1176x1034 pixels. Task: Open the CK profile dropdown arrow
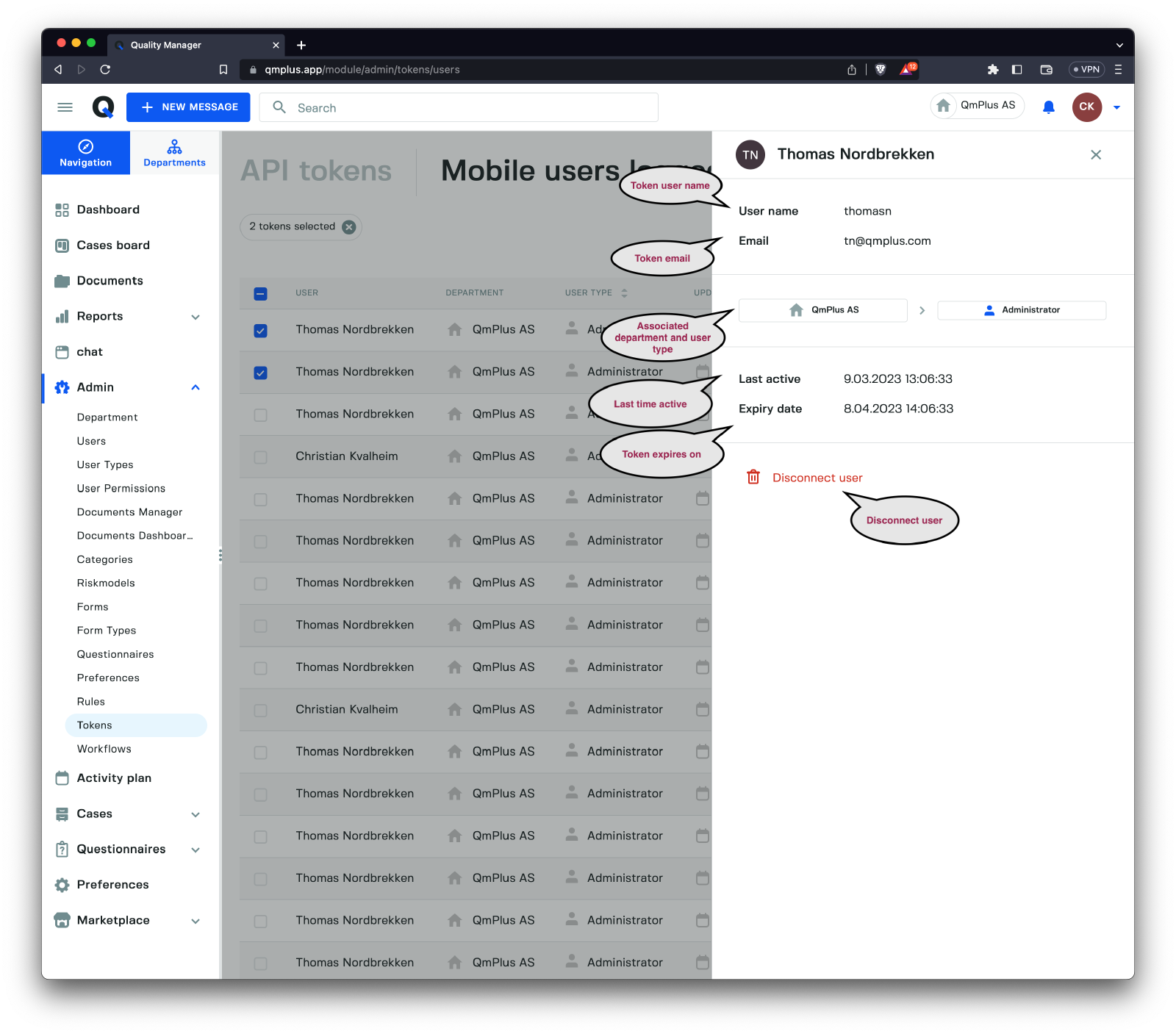coord(1116,107)
